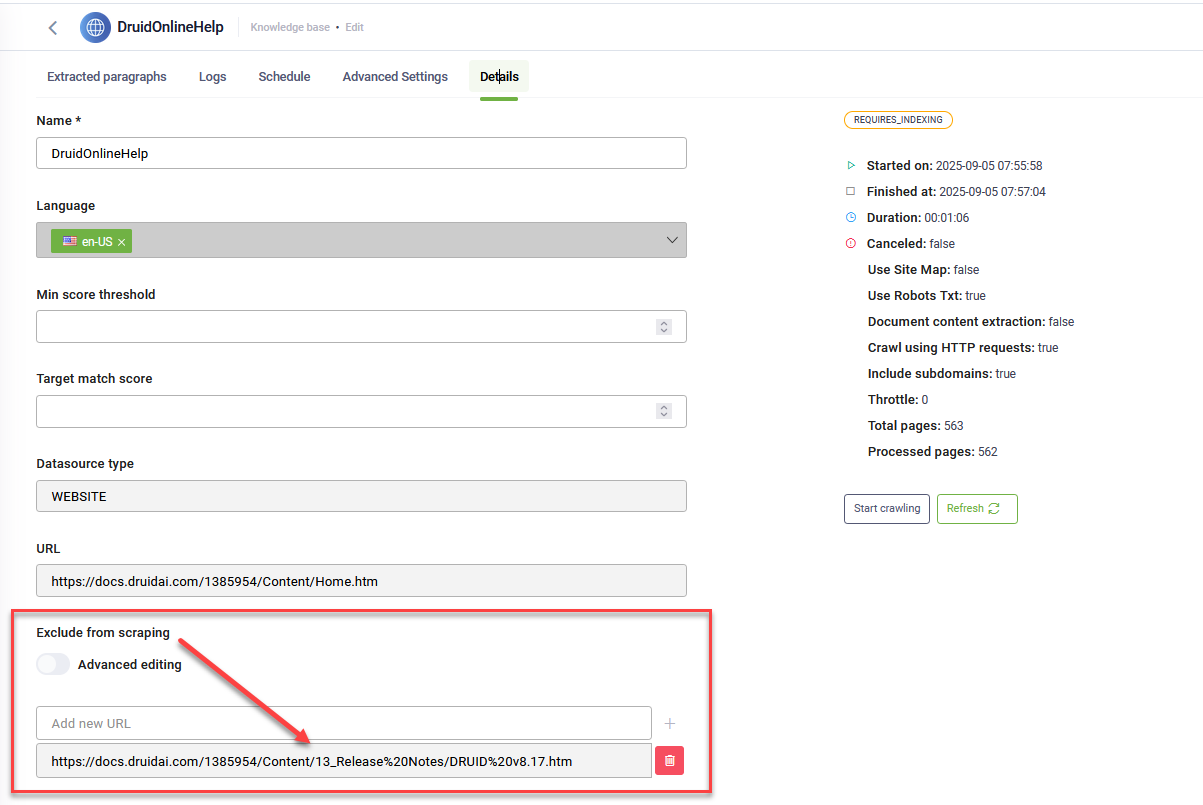Adjust the Min score threshold stepper
The image size is (1203, 805).
click(663, 327)
